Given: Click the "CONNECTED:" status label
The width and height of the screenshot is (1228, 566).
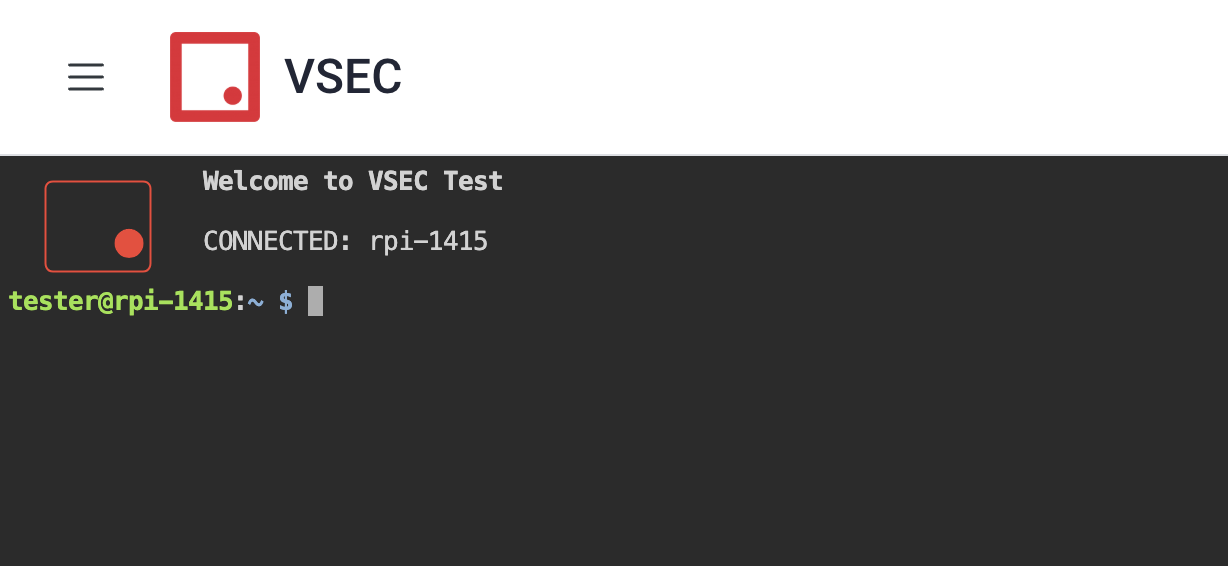Looking at the screenshot, I should 277,241.
